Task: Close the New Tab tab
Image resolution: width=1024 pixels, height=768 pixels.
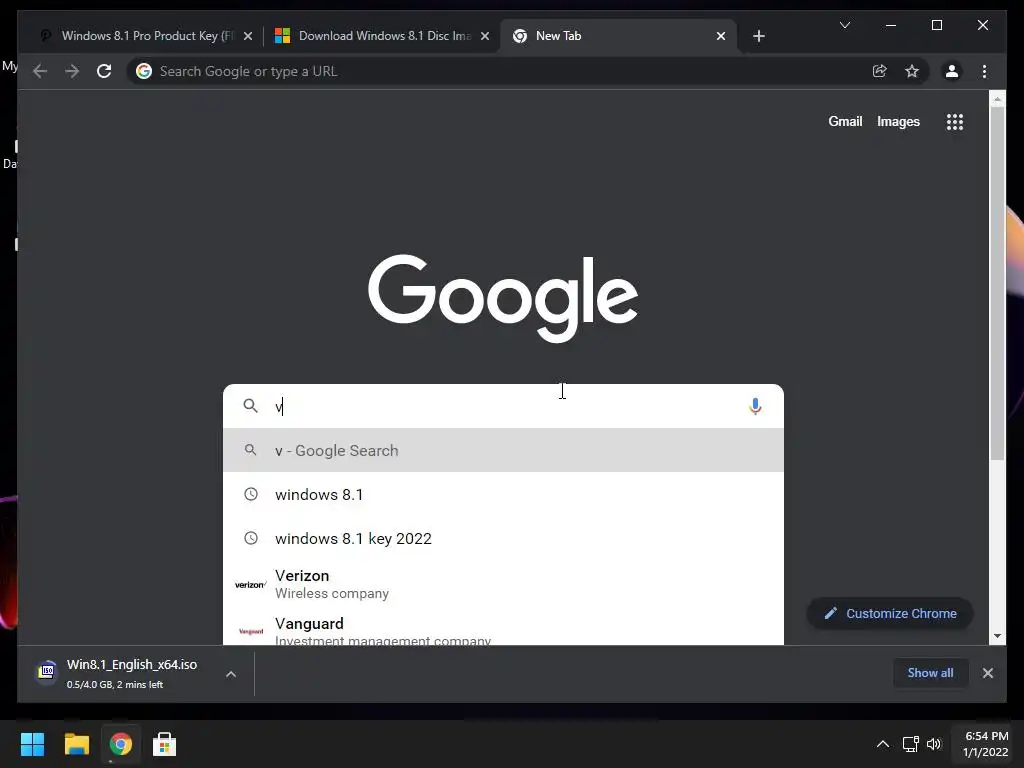Action: [x=720, y=36]
